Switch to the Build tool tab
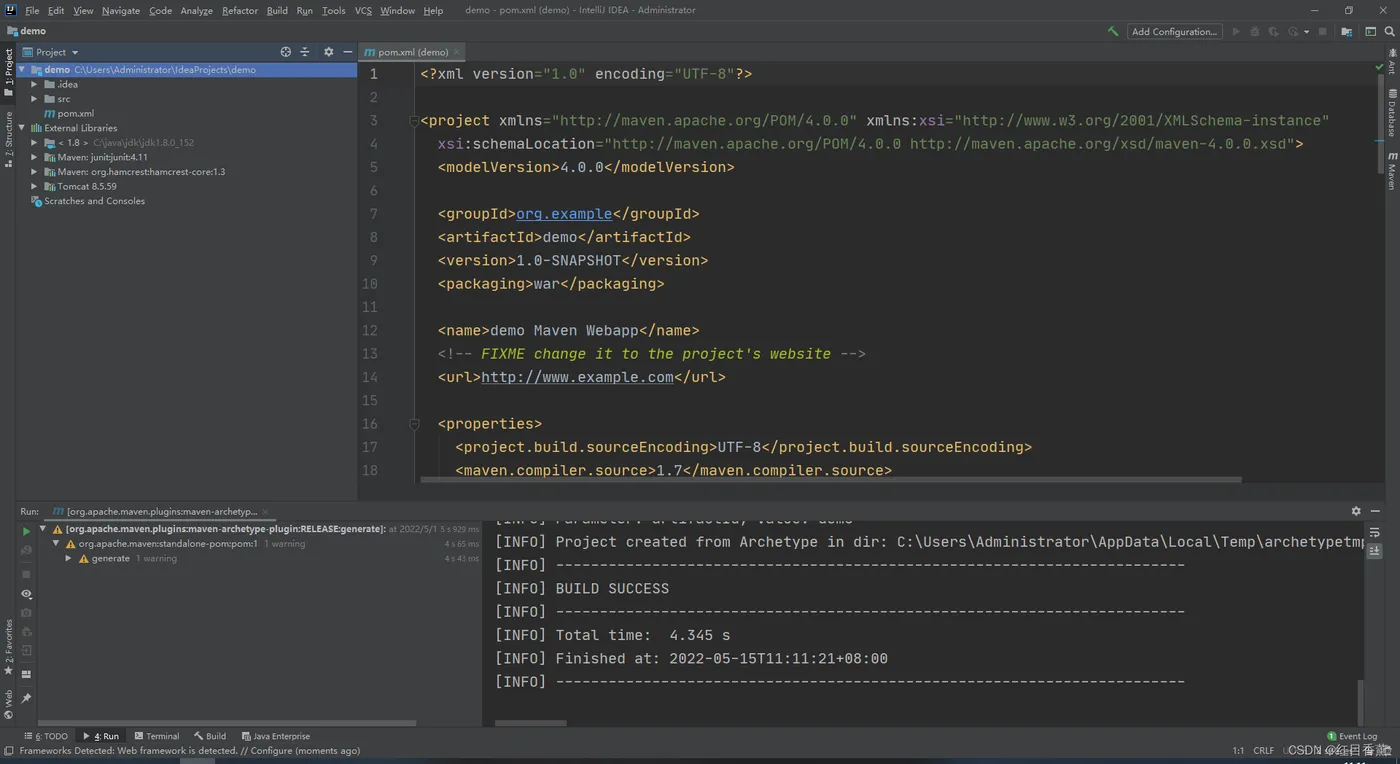1400x764 pixels. (210, 736)
